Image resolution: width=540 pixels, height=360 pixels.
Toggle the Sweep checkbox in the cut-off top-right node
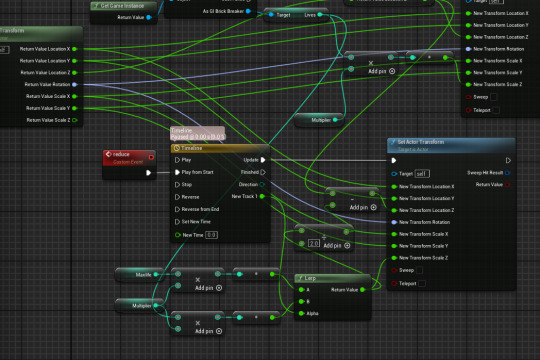(494, 97)
